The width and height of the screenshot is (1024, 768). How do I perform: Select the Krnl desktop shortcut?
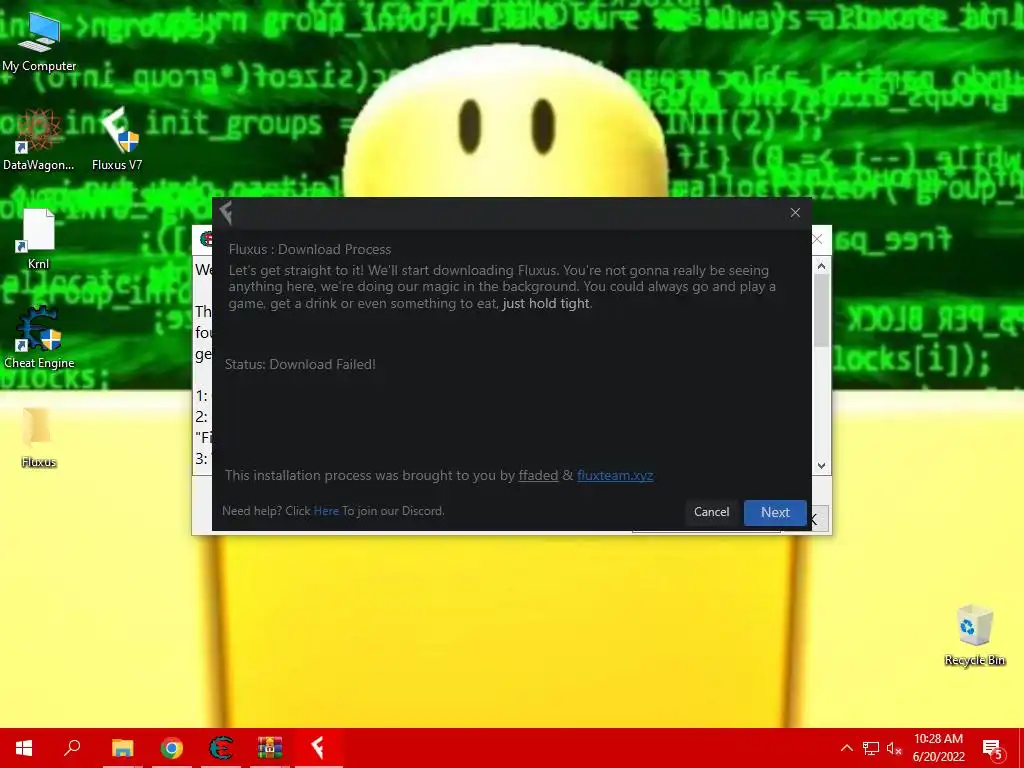point(39,239)
